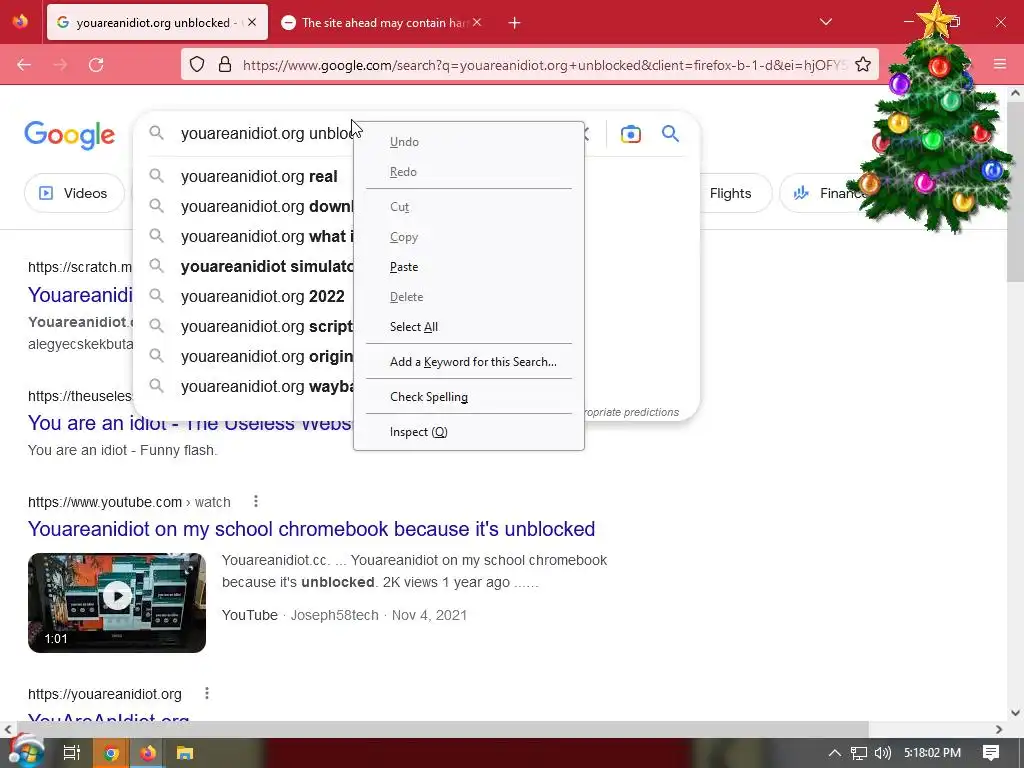
Task: Click the Google search text box
Action: [x=266, y=133]
